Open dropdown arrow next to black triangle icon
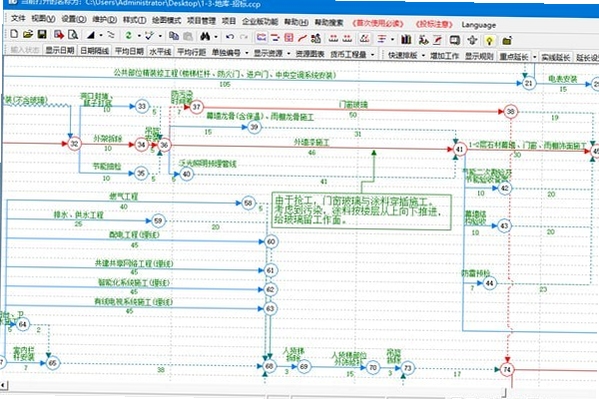Image resolution: width=599 pixels, height=399 pixels. 101,35
